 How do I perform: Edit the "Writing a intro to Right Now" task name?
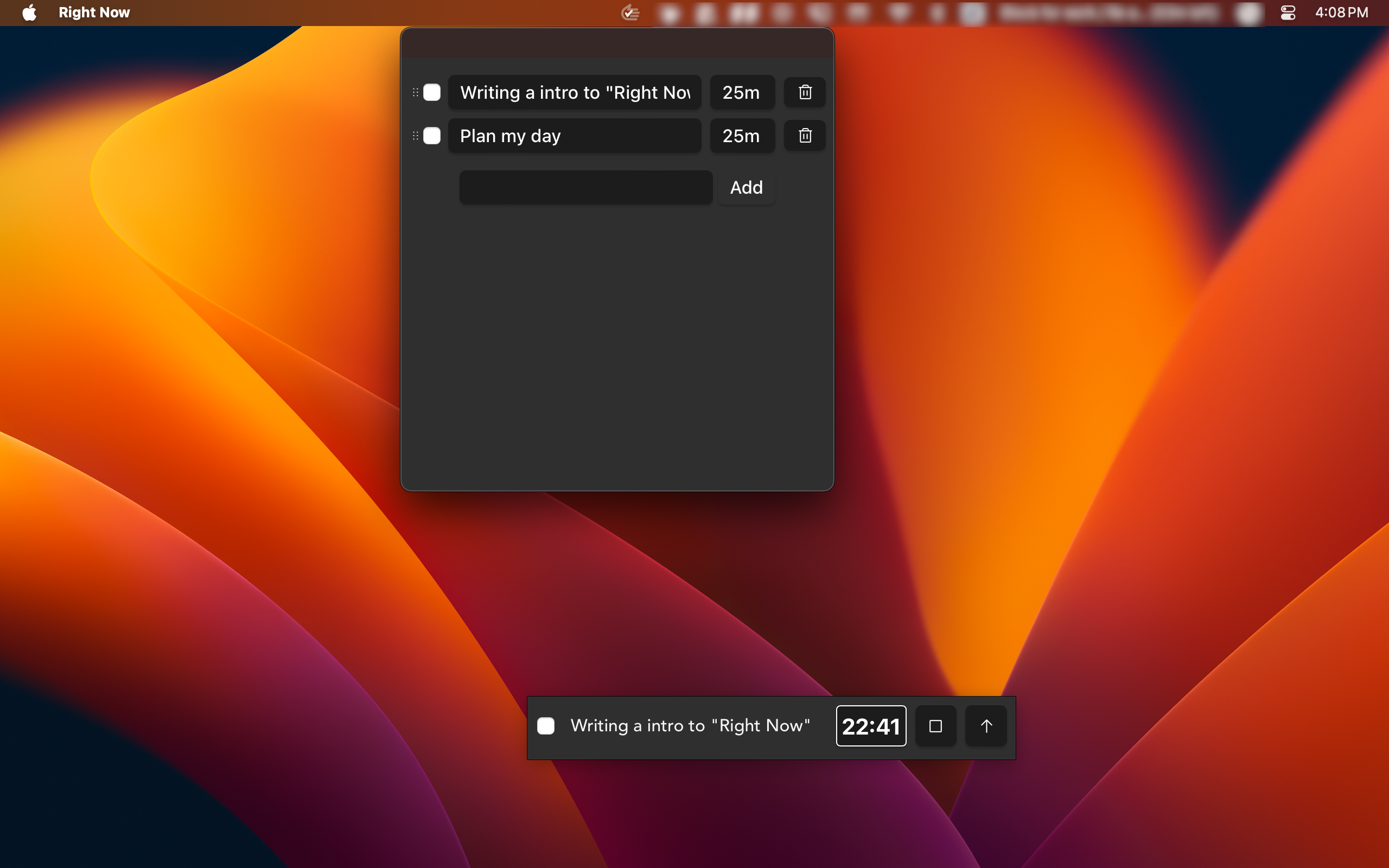pos(575,92)
